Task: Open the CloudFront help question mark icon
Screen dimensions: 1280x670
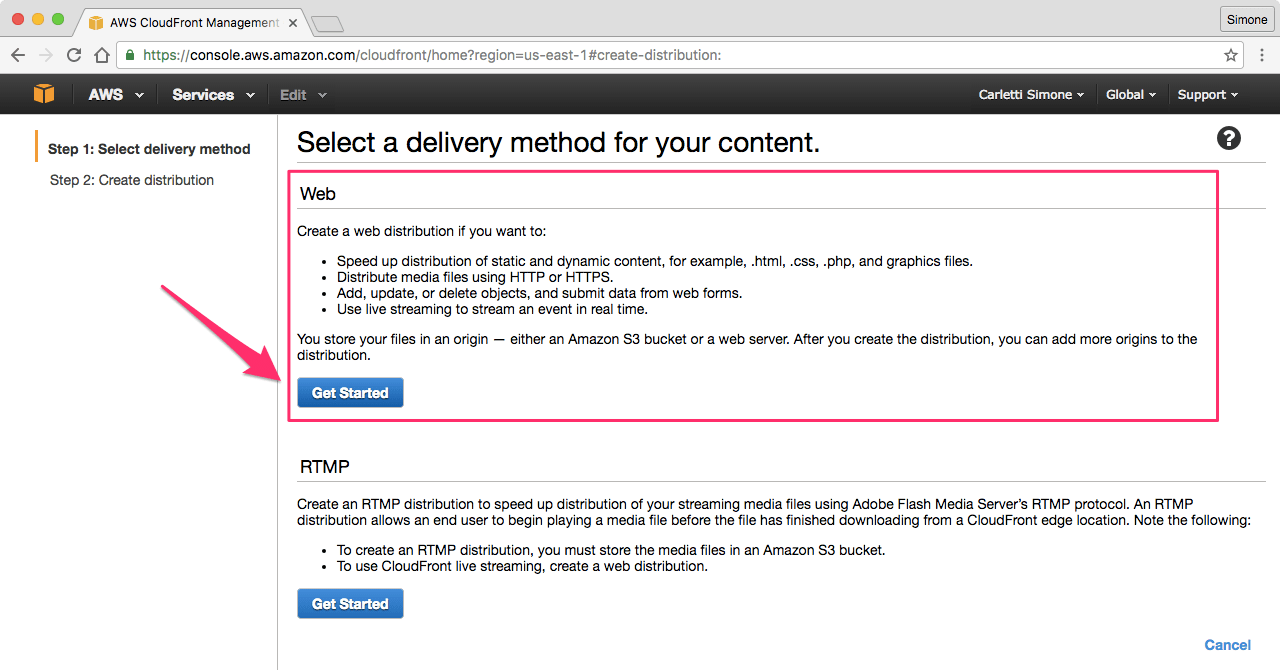Action: (1229, 138)
